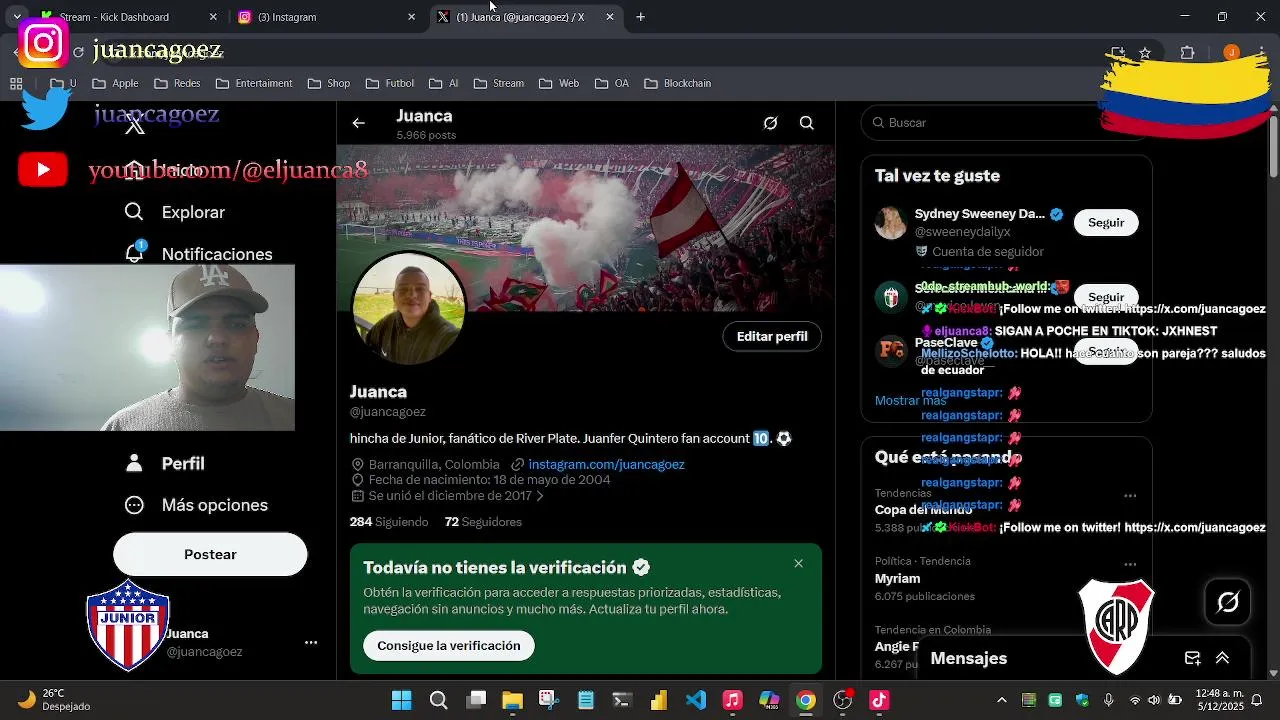
Task: Open OBS Studio from taskbar
Action: click(x=843, y=700)
